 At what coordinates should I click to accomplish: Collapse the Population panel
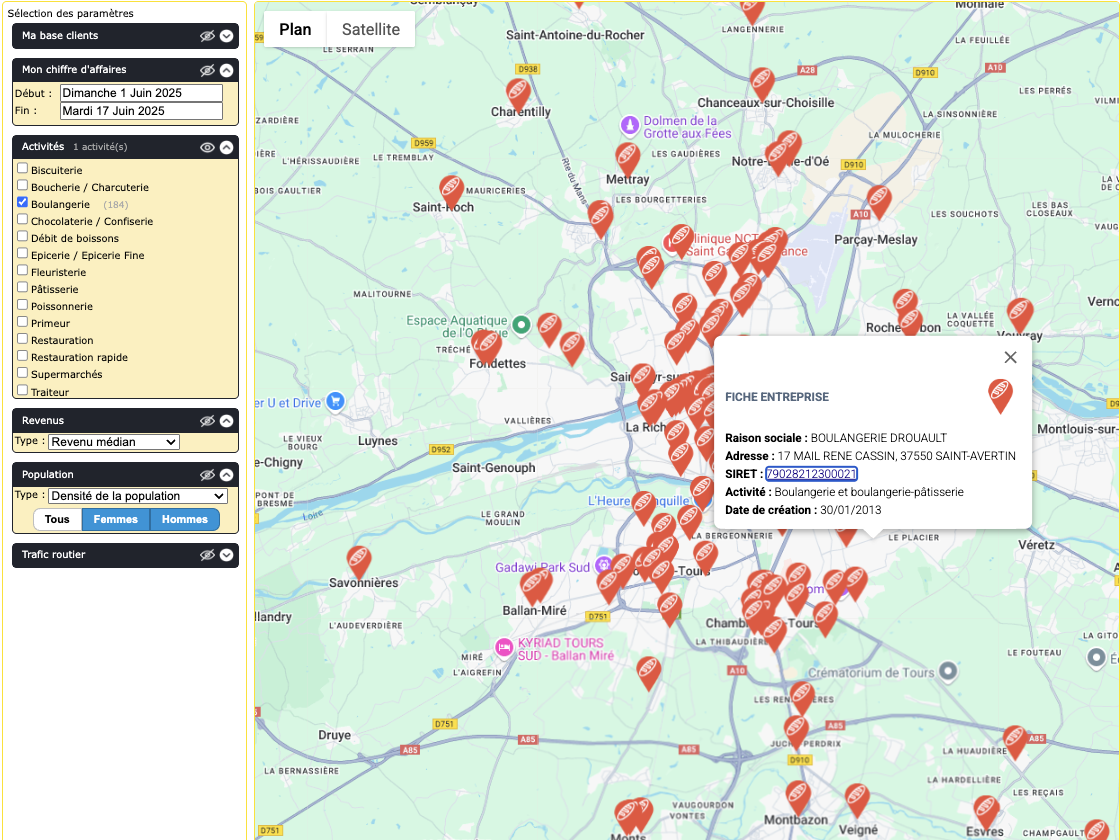click(226, 475)
